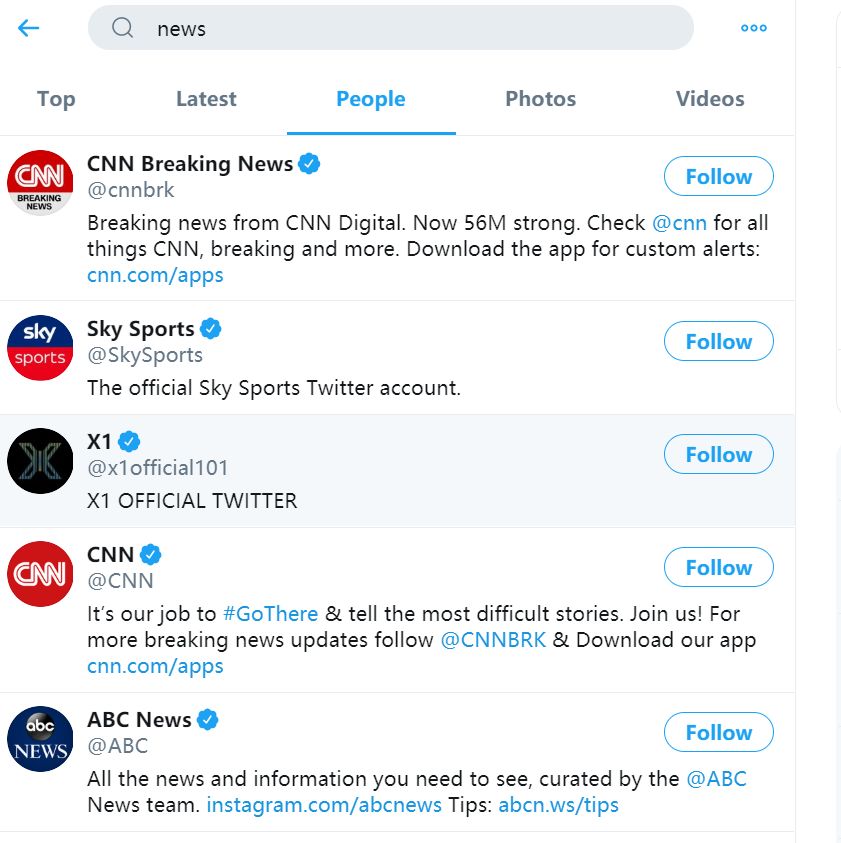Open the X1 profile avatar
This screenshot has width=841, height=843.
[40, 461]
